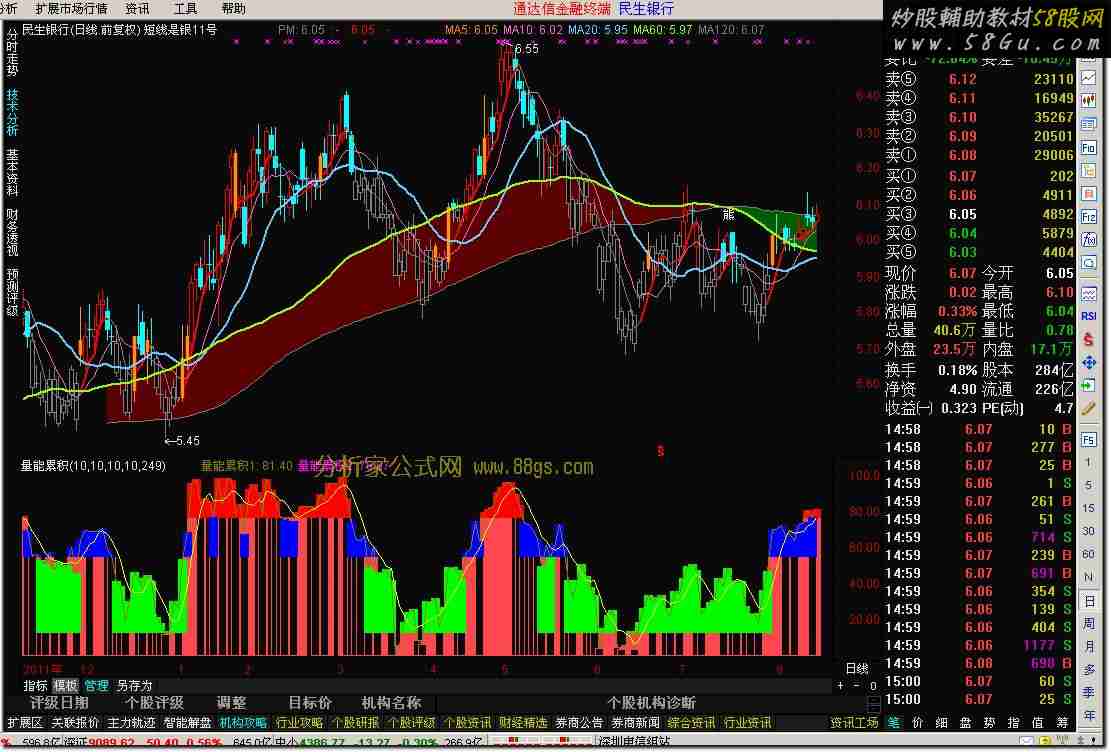This screenshot has width=1111, height=752.
Task: Open the 智能解盘 bottom tab
Action: tap(188, 723)
